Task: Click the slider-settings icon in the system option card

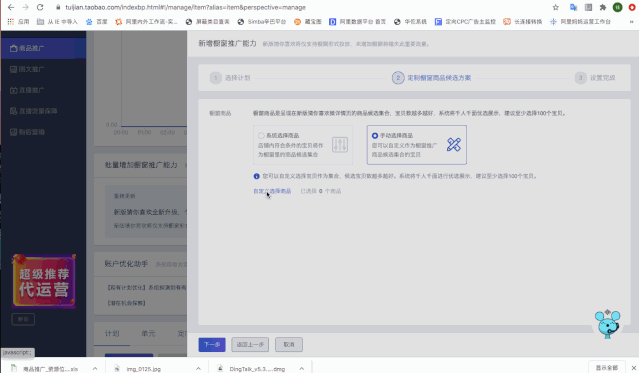Action: point(340,145)
